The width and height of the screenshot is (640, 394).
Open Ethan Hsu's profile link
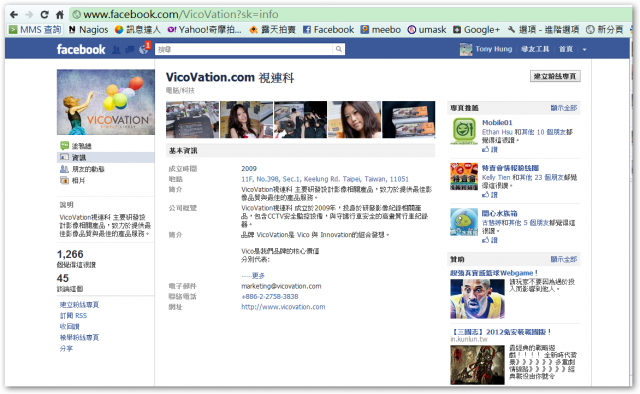point(497,132)
